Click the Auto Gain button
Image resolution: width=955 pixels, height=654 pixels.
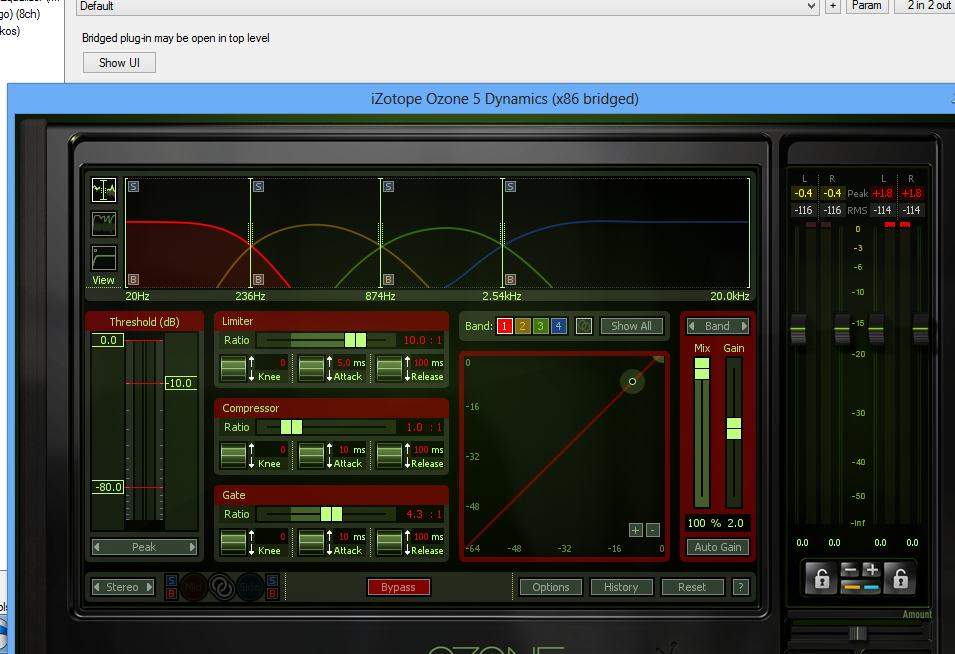click(x=718, y=547)
